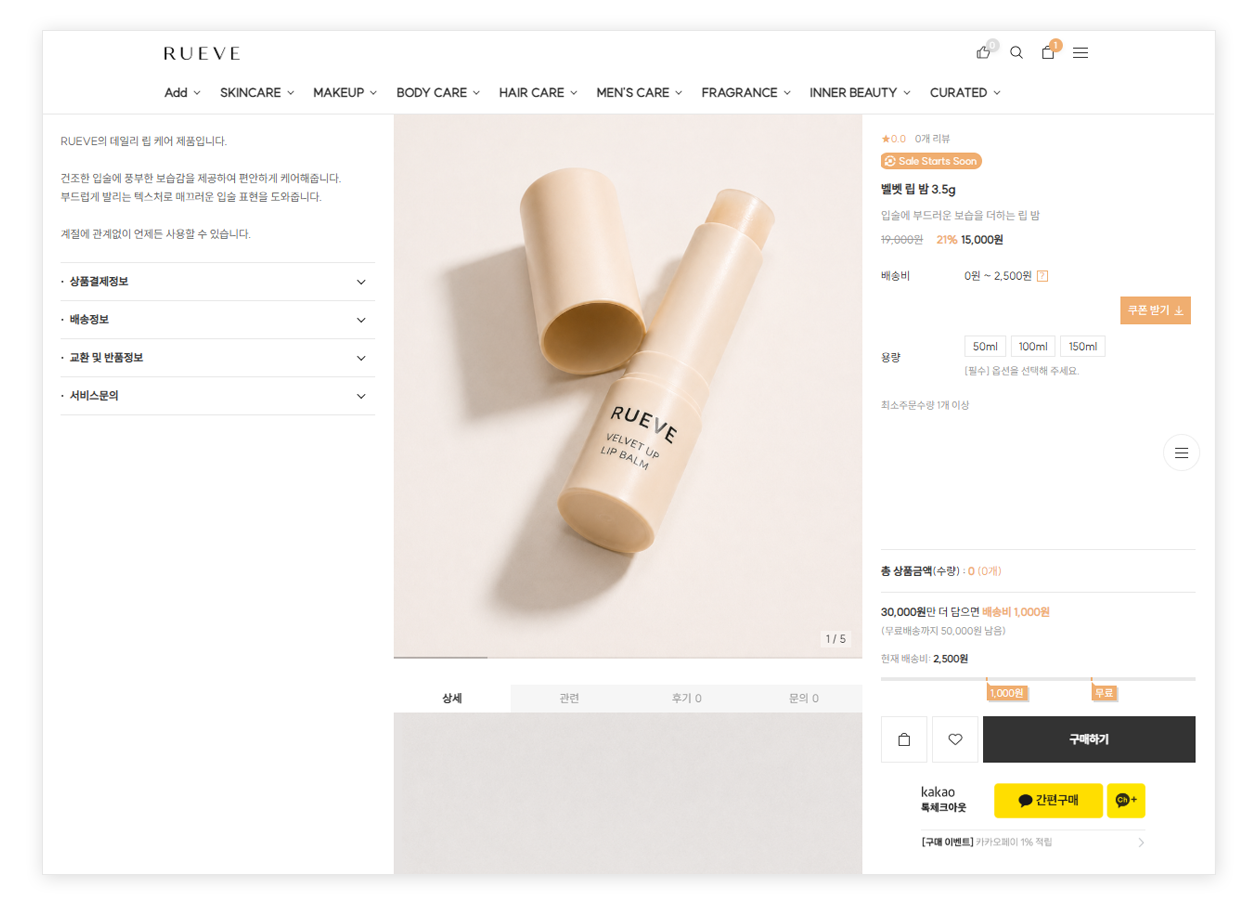This screenshot has width=1254, height=911.
Task: Open the FRAGRANCE menu
Action: pyautogui.click(x=746, y=92)
